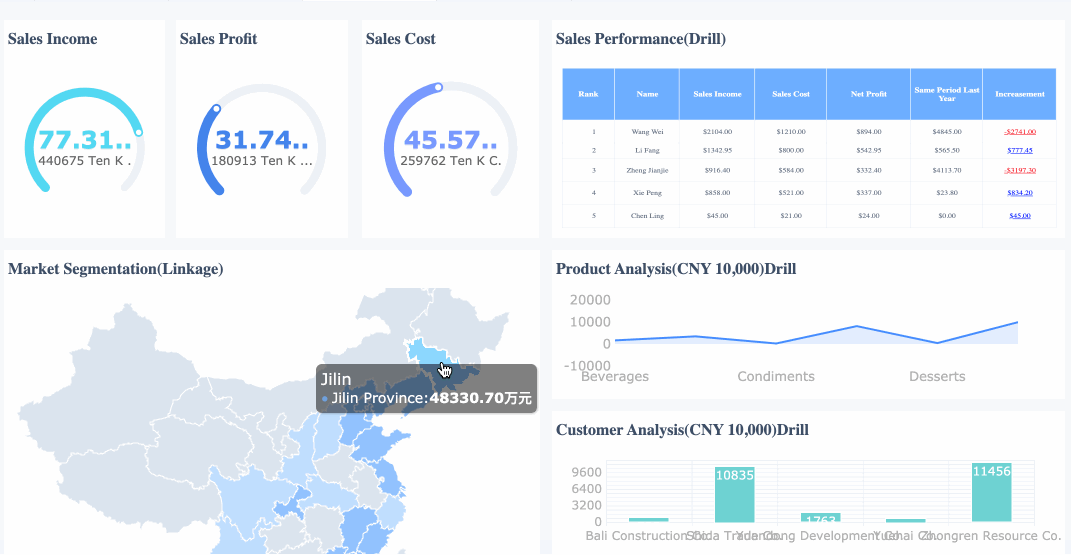Open the $777.45 increasement link
1071x555 pixels.
(x=1020, y=150)
